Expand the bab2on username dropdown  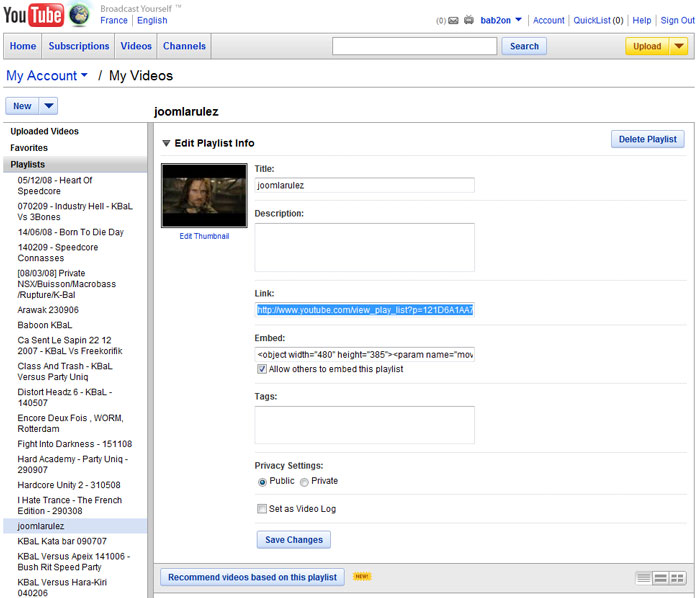coord(518,20)
